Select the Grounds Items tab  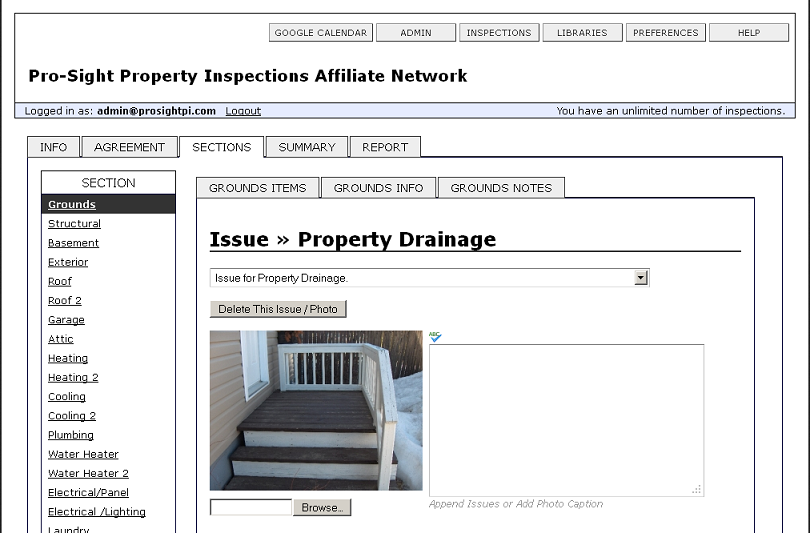[x=258, y=188]
